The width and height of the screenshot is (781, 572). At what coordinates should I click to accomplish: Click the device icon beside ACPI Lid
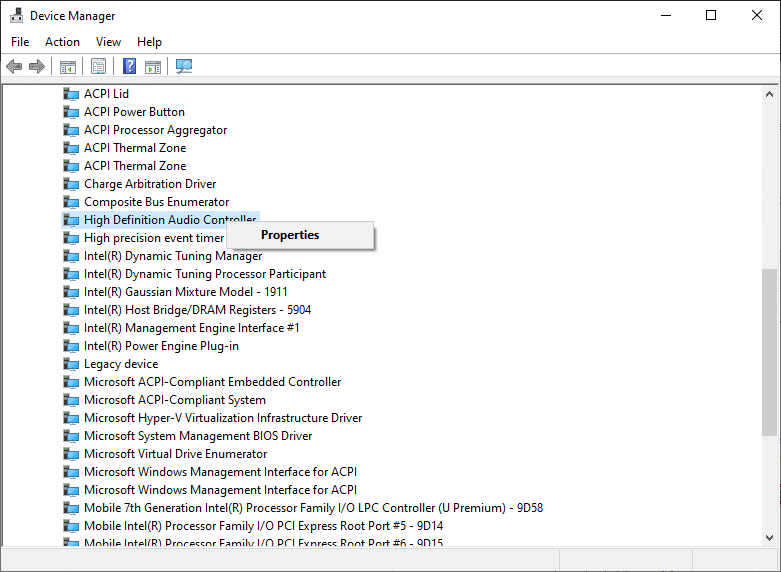click(x=71, y=94)
